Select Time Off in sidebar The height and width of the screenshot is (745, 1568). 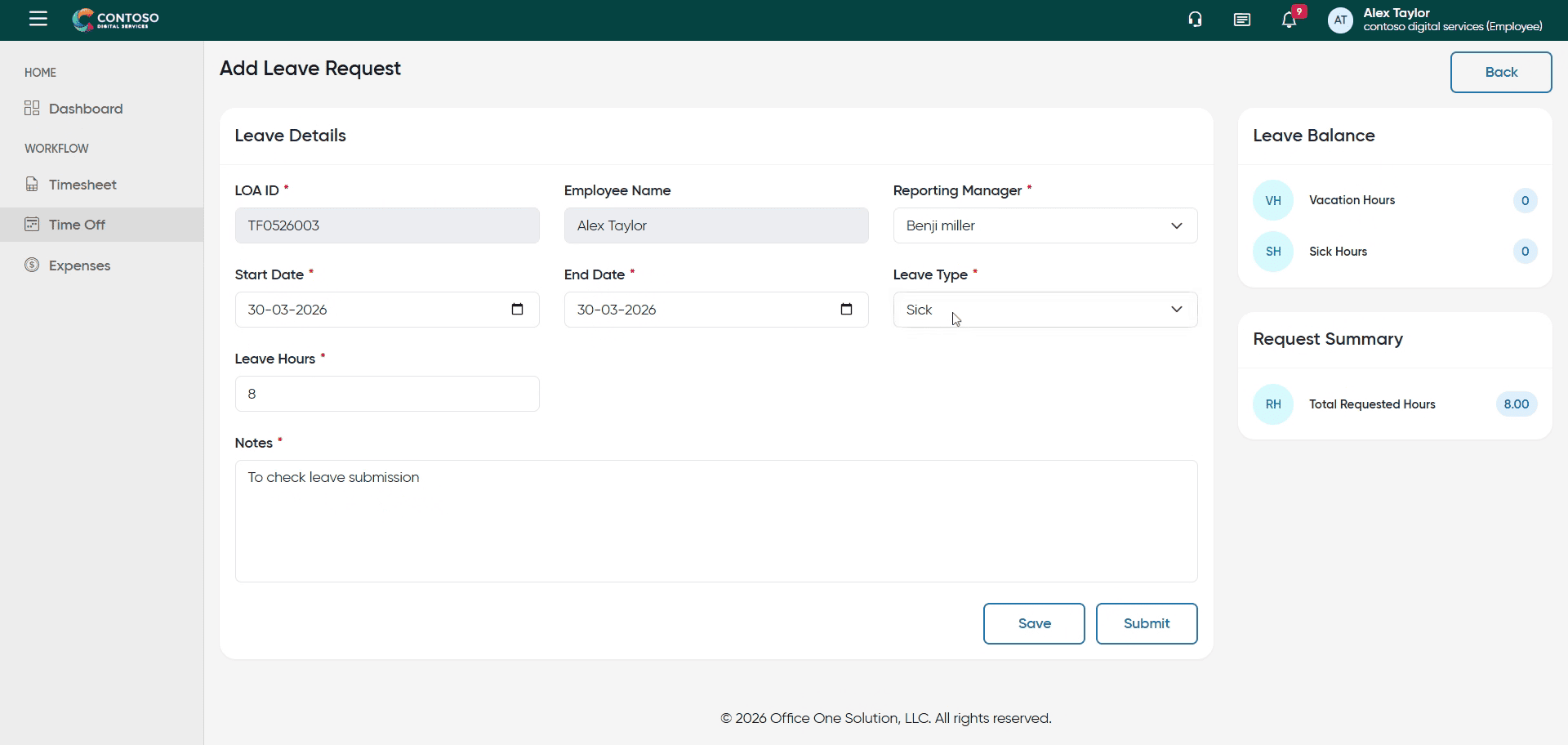click(x=77, y=225)
